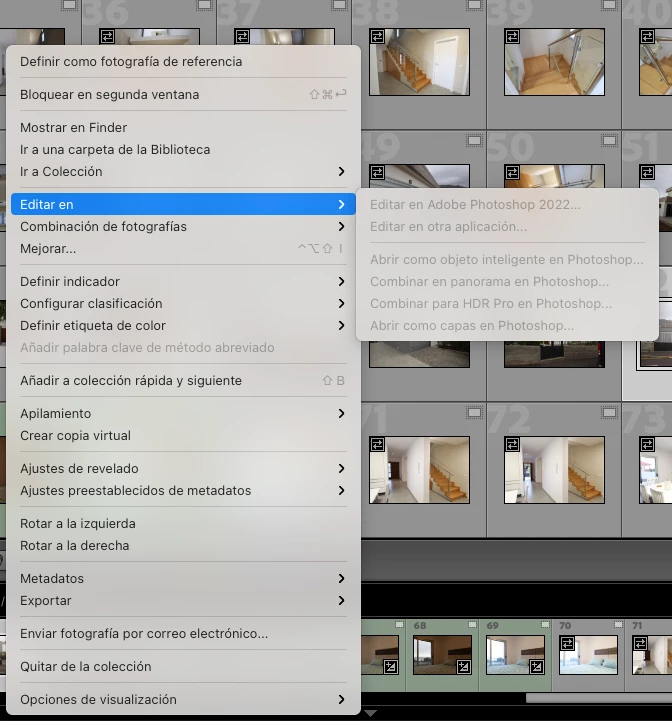Toggle the corner marker of filmstrip cell 70
The image size is (672, 721).
618,624
